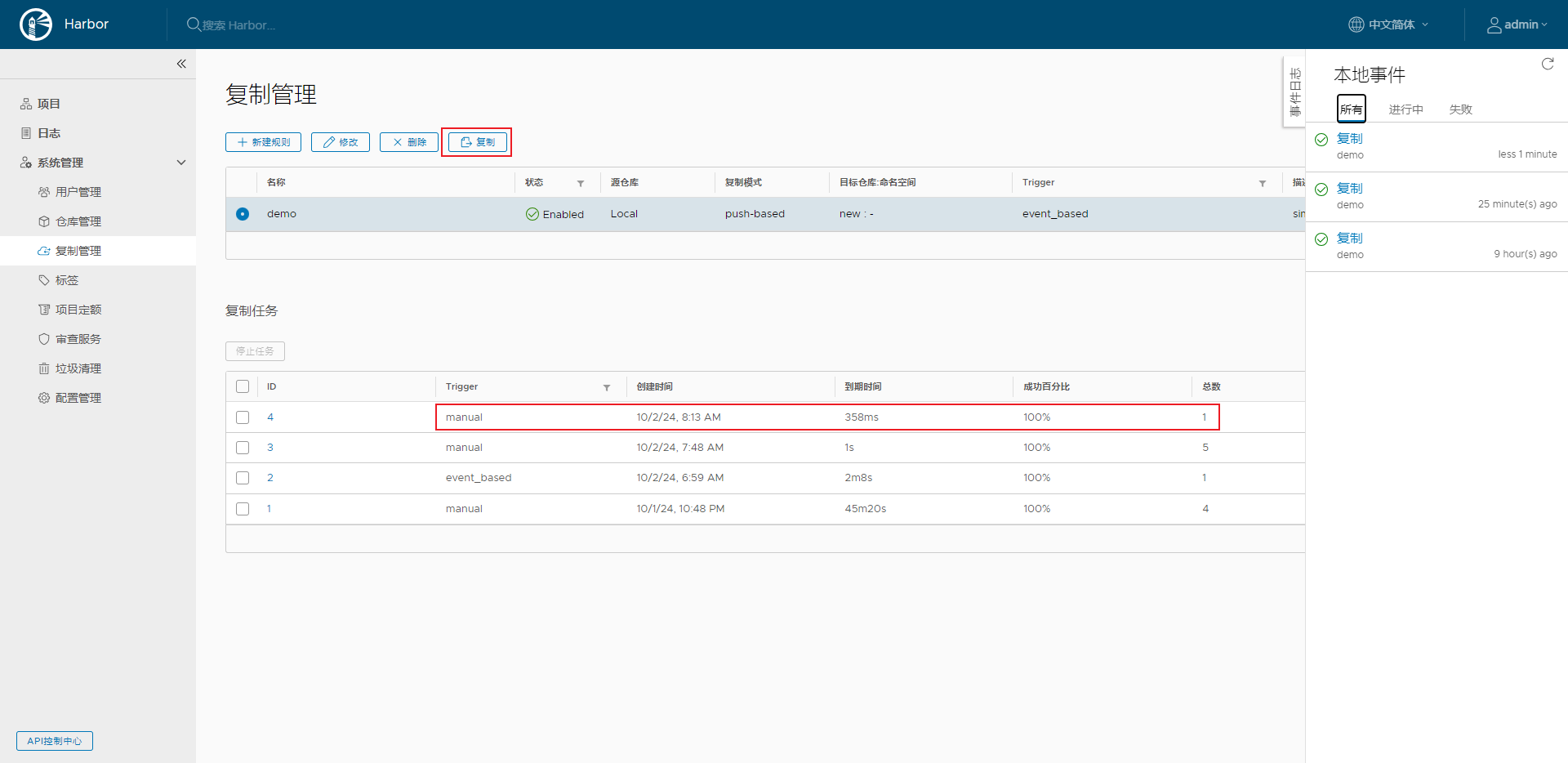The width and height of the screenshot is (1568, 763).
Task: Open replication task ID 1 link
Action: (269, 509)
